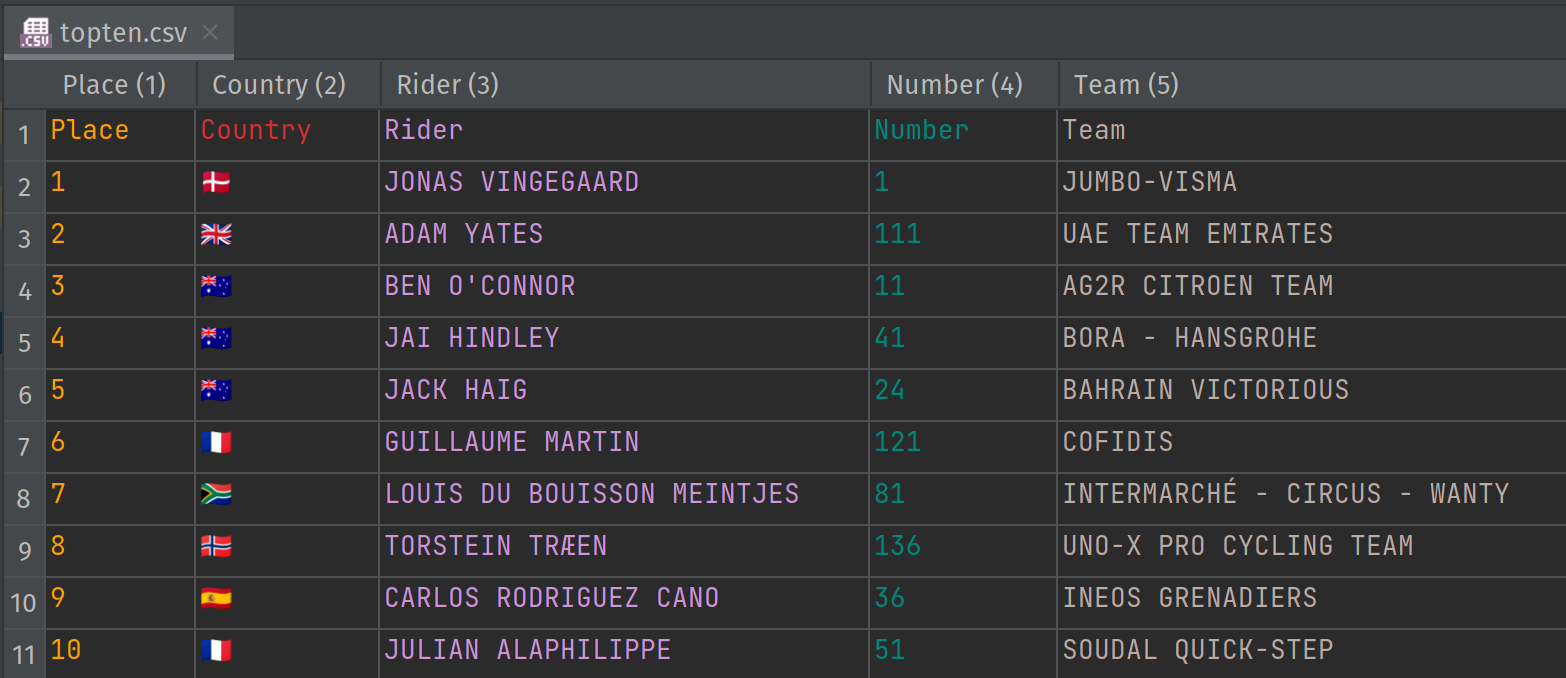The height and width of the screenshot is (678, 1566).
Task: Click the Rider (3) column header
Action: (x=447, y=85)
